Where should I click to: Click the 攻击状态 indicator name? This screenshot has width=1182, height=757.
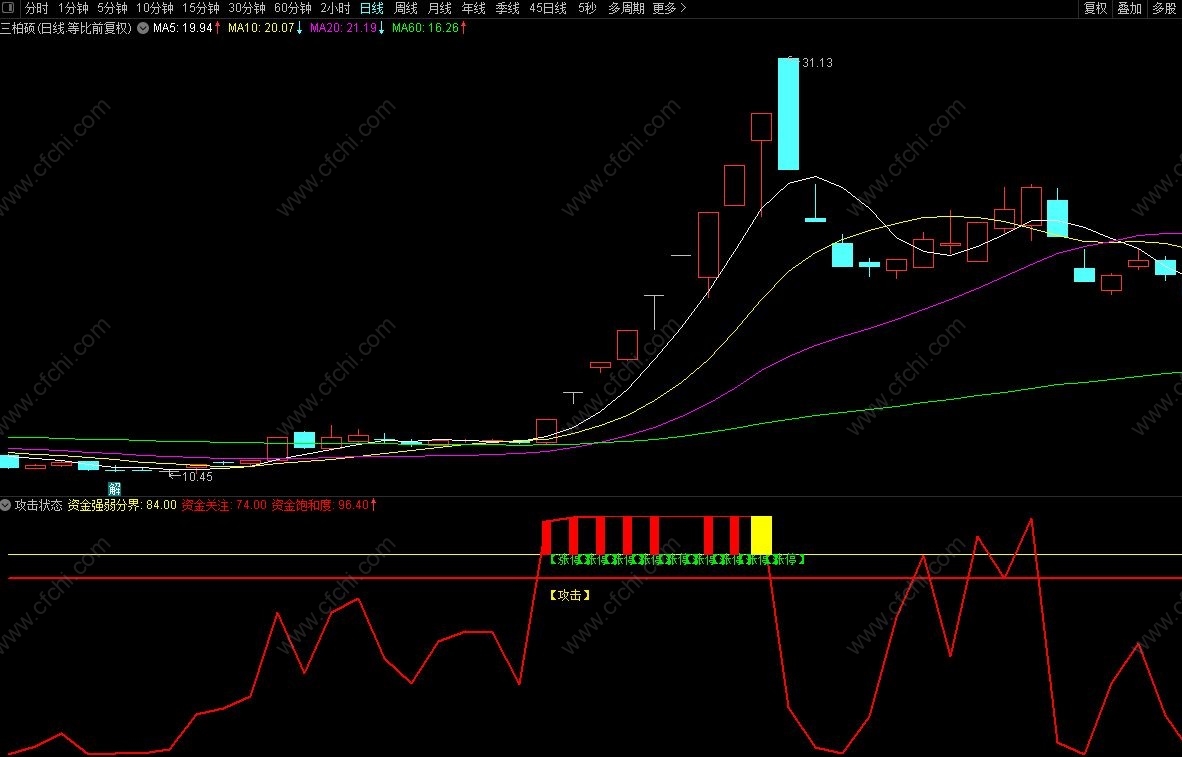pos(39,505)
